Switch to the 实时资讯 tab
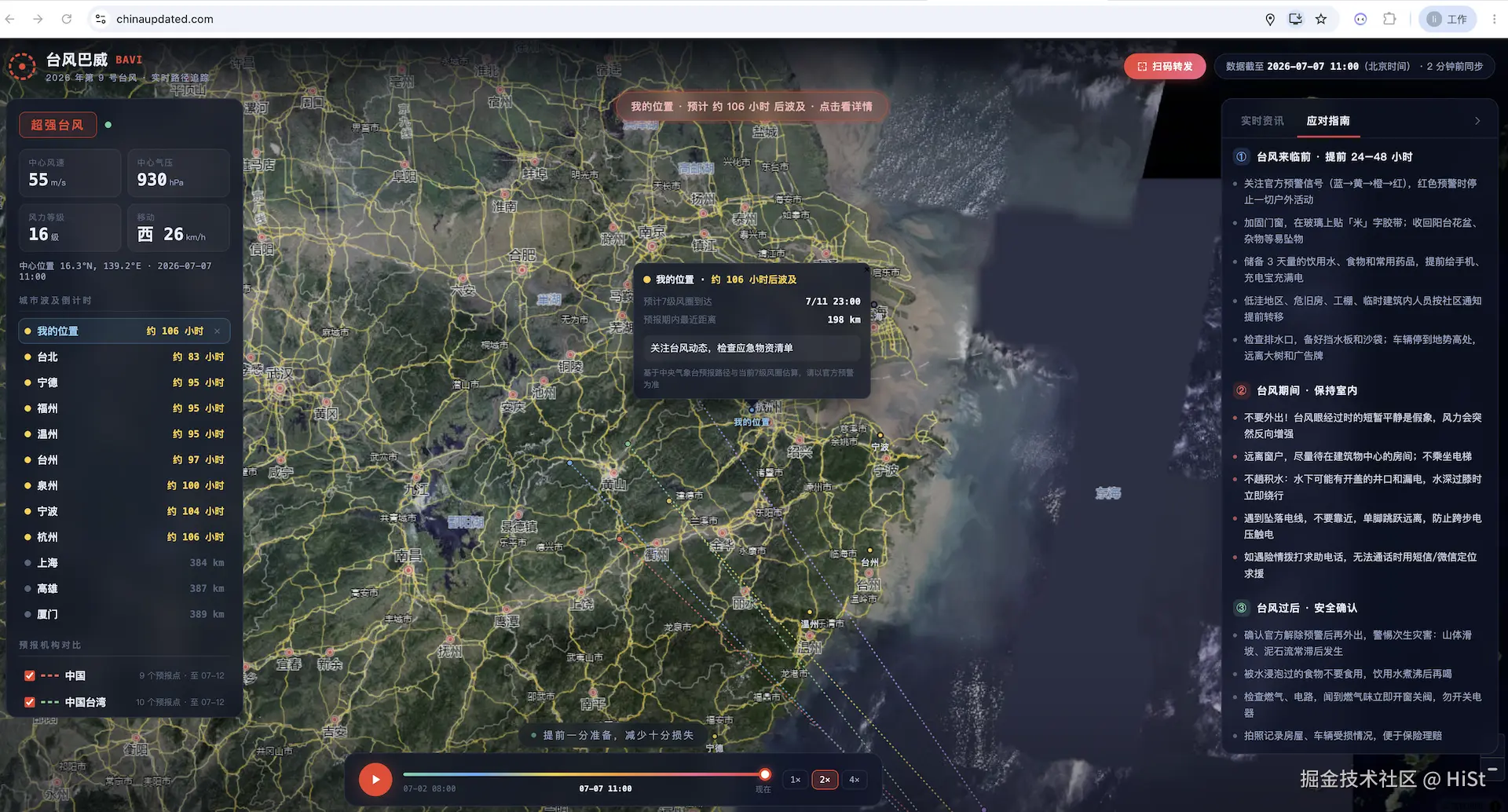This screenshot has width=1508, height=812. pyautogui.click(x=1262, y=121)
